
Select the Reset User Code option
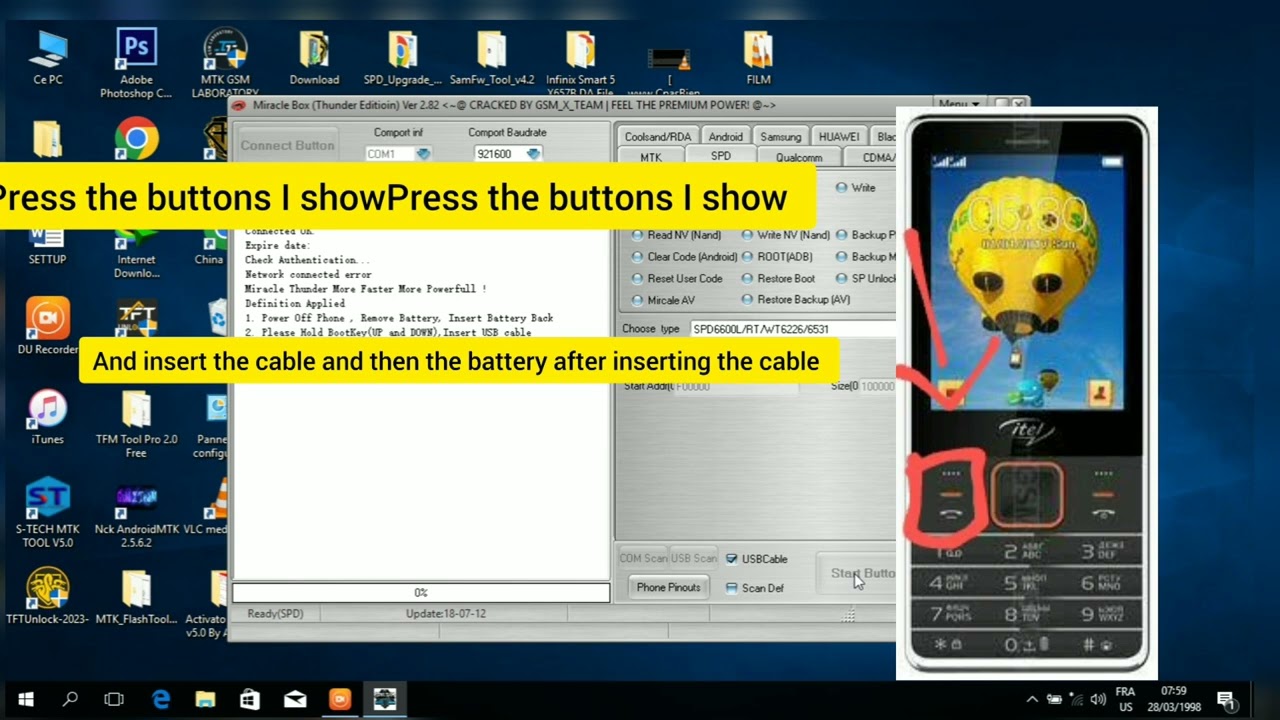click(x=677, y=279)
